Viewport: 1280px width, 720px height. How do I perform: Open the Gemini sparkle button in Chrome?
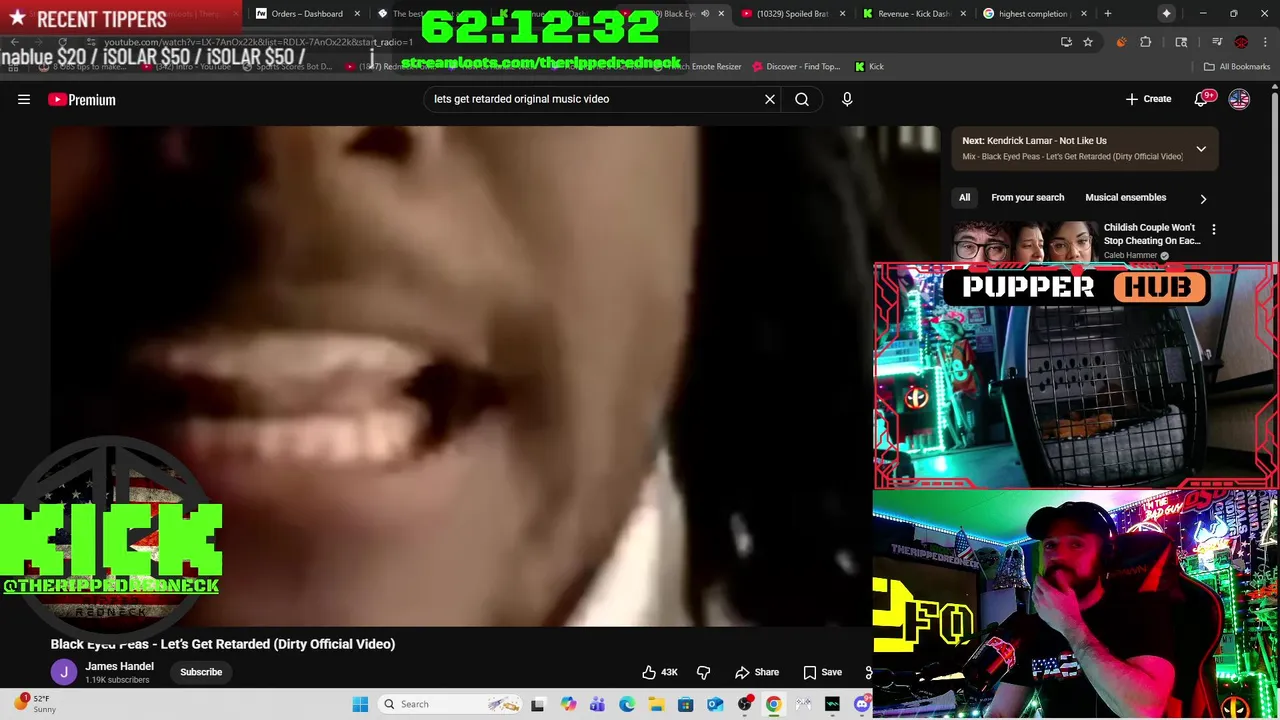click(x=1166, y=14)
